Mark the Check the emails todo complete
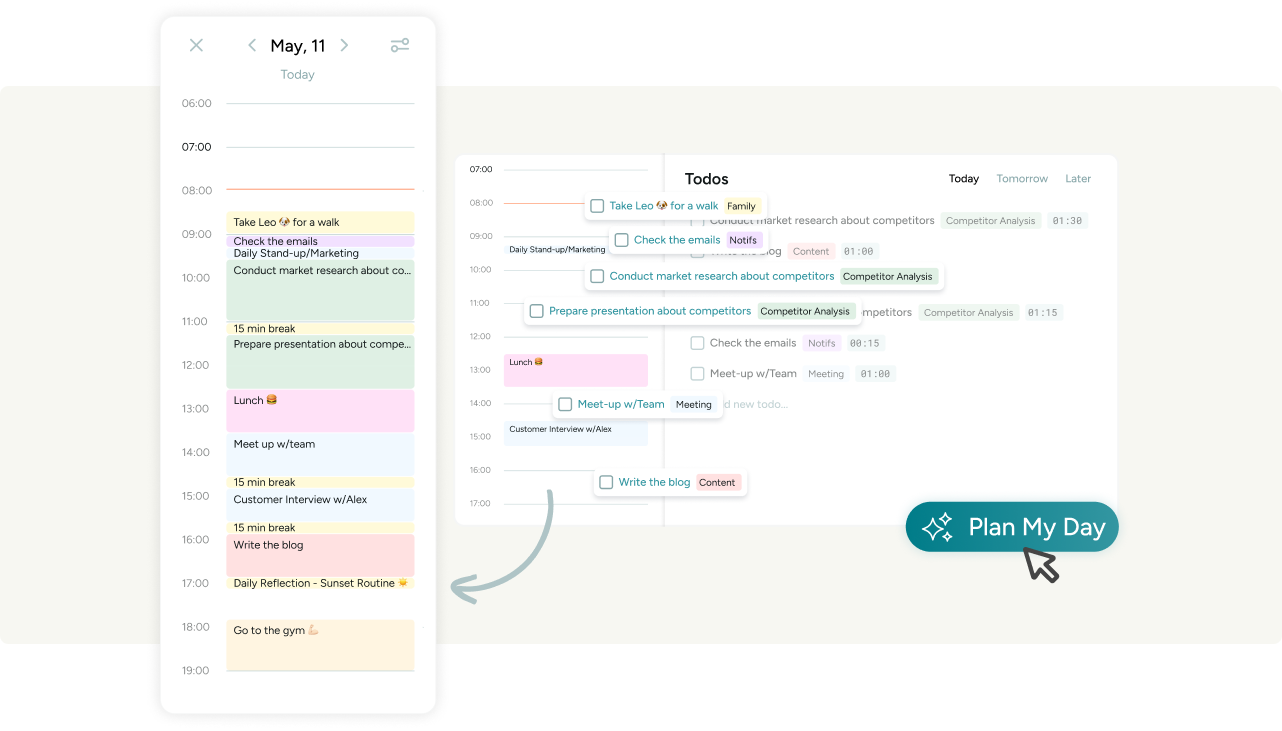This screenshot has height=731, width=1282. [x=623, y=240]
